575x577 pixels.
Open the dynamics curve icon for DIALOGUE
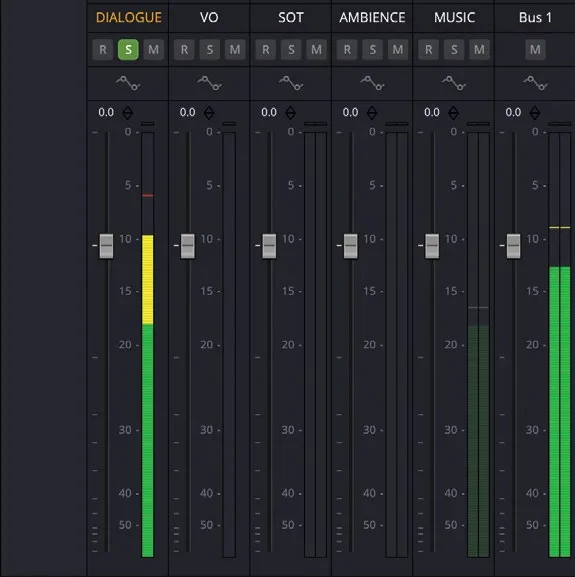click(128, 83)
